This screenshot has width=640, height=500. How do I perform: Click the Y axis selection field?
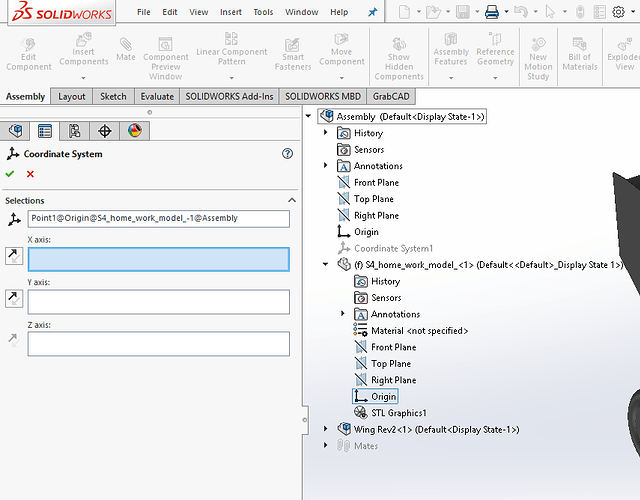click(158, 302)
